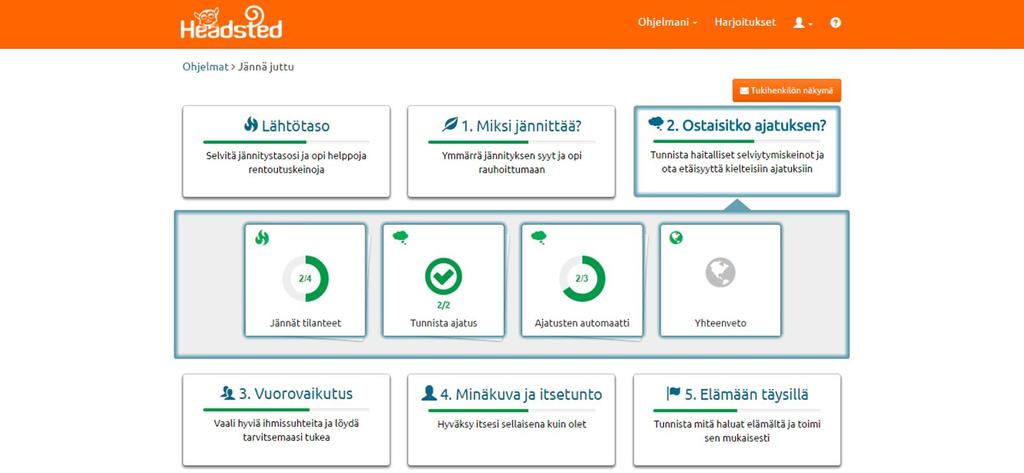Click the leaf icon beside Miksi jännittää
The image size is (1024, 473).
(449, 124)
